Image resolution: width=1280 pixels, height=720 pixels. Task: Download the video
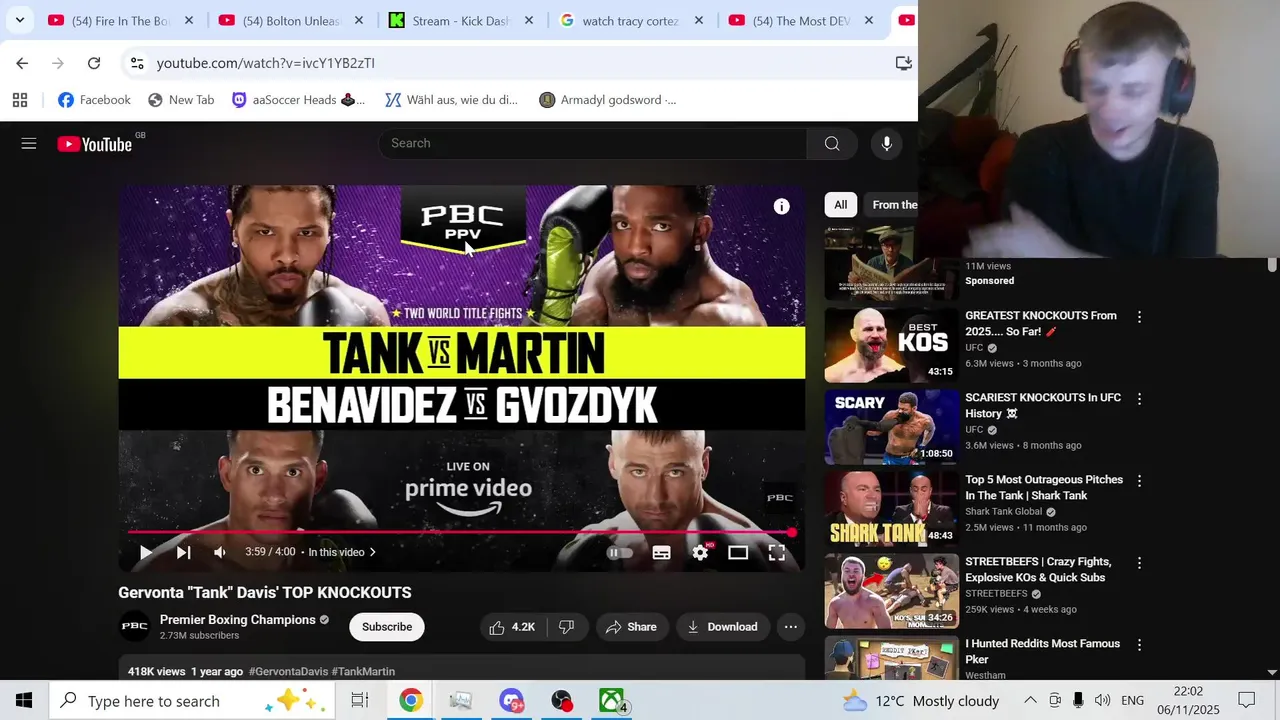tap(722, 627)
